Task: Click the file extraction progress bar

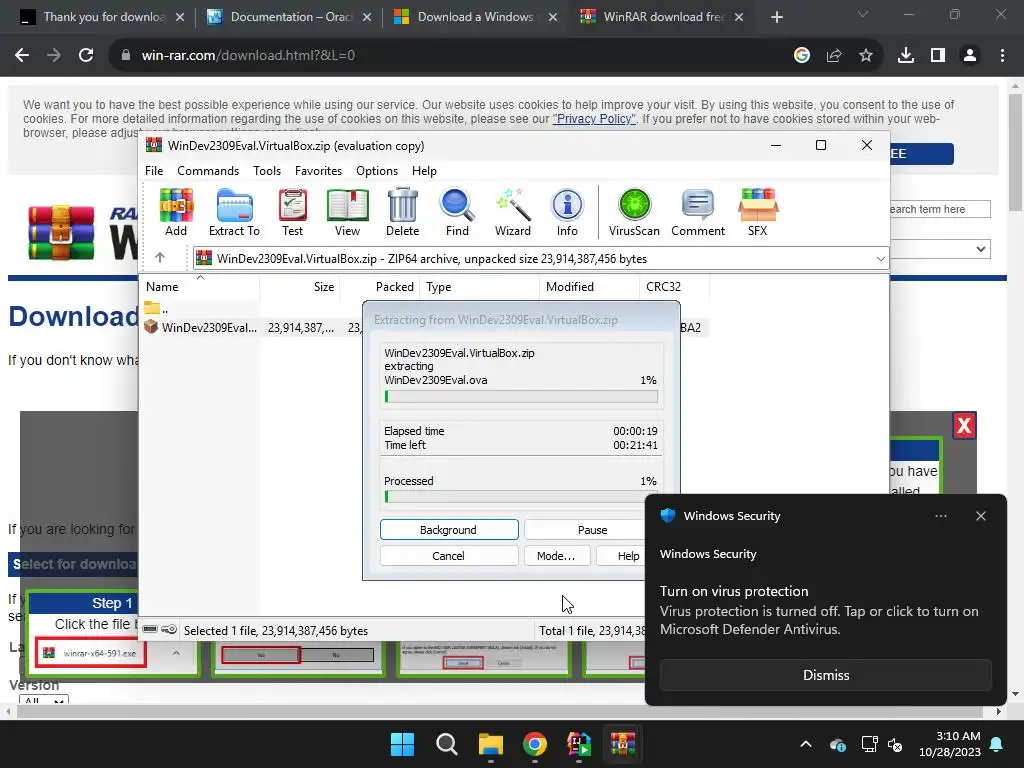Action: pyautogui.click(x=521, y=396)
